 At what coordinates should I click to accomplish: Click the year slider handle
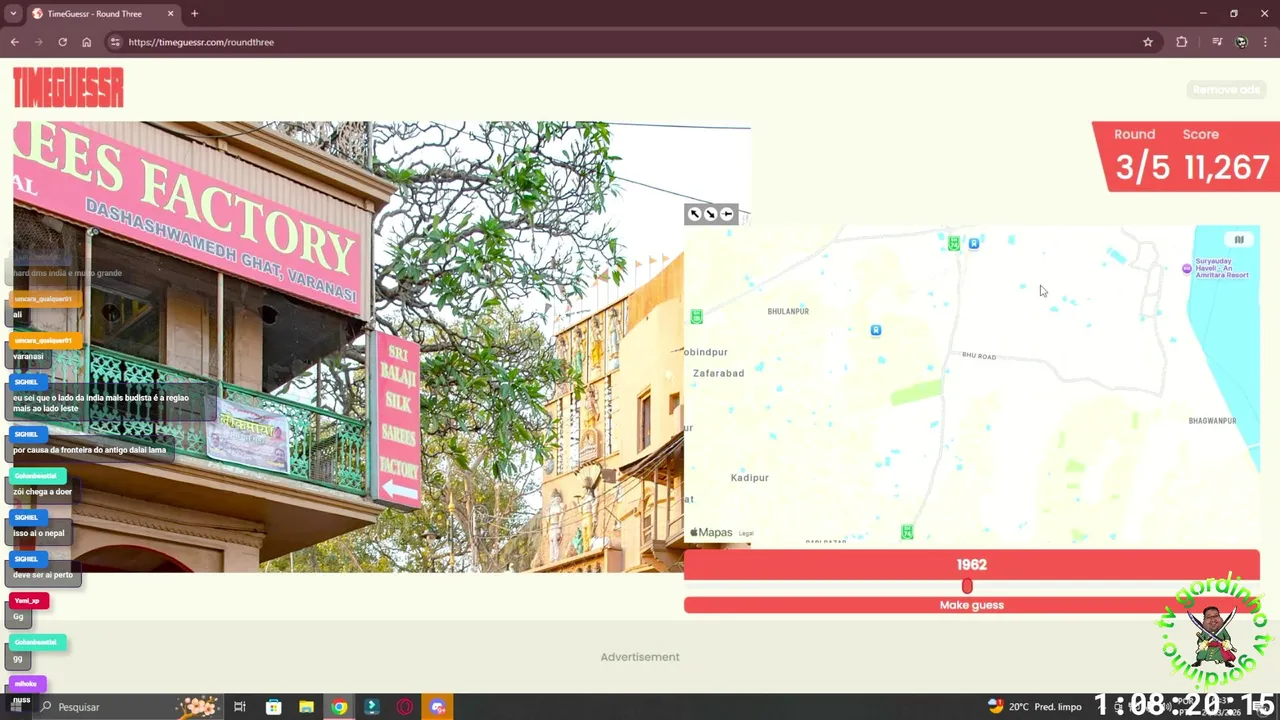(x=967, y=586)
